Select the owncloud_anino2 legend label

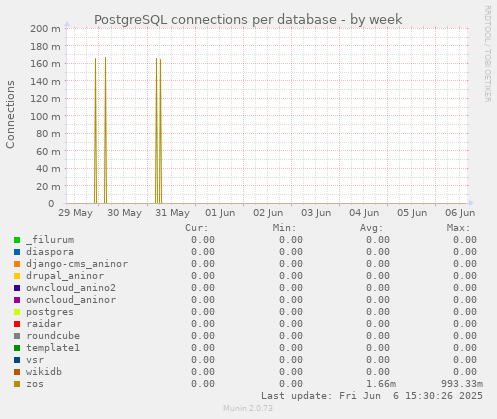[71, 288]
